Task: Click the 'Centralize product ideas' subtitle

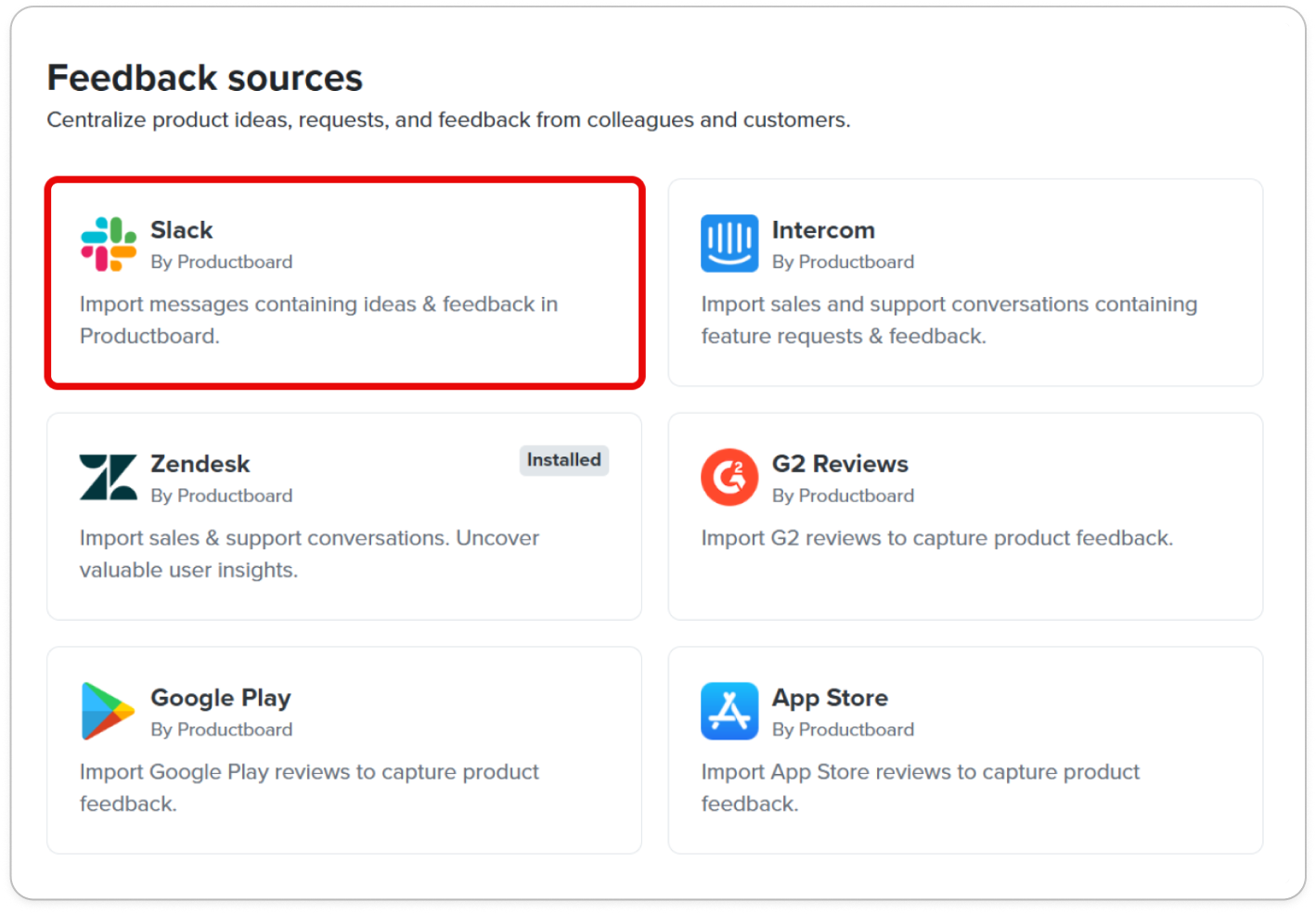Action: point(448,121)
